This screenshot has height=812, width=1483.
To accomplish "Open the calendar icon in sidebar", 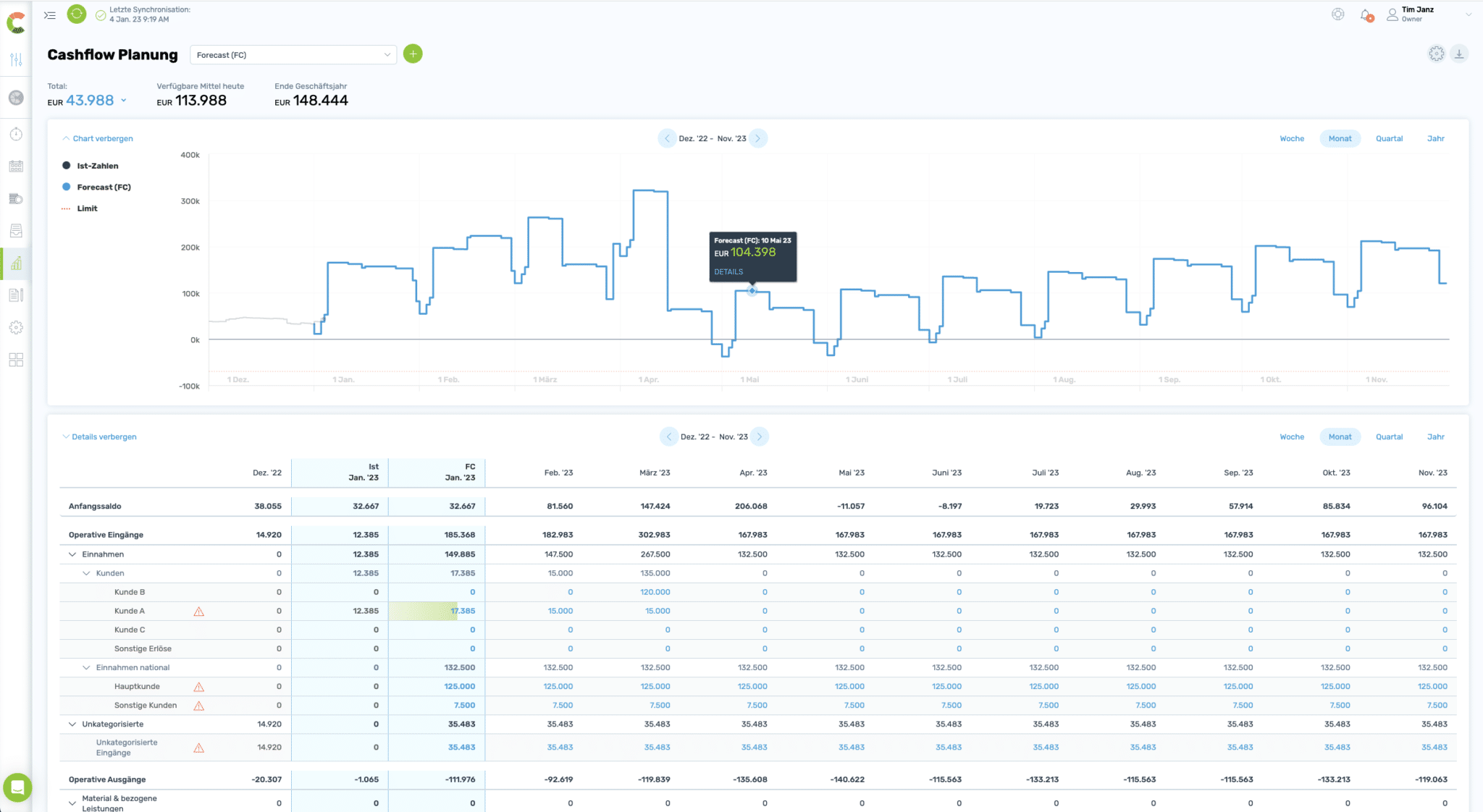I will click(x=16, y=166).
